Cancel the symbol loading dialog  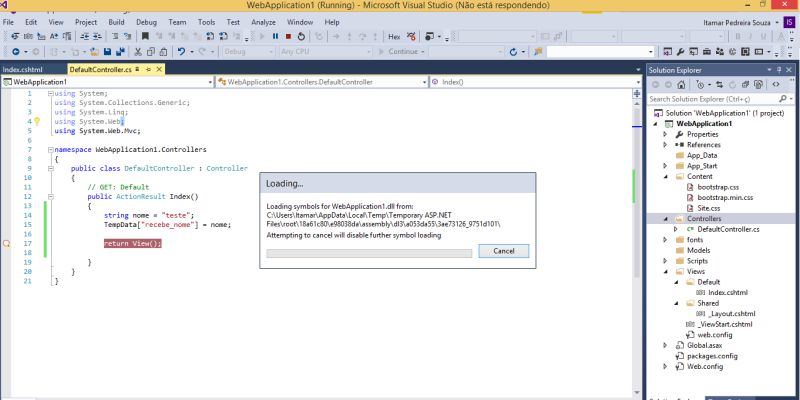pos(504,251)
